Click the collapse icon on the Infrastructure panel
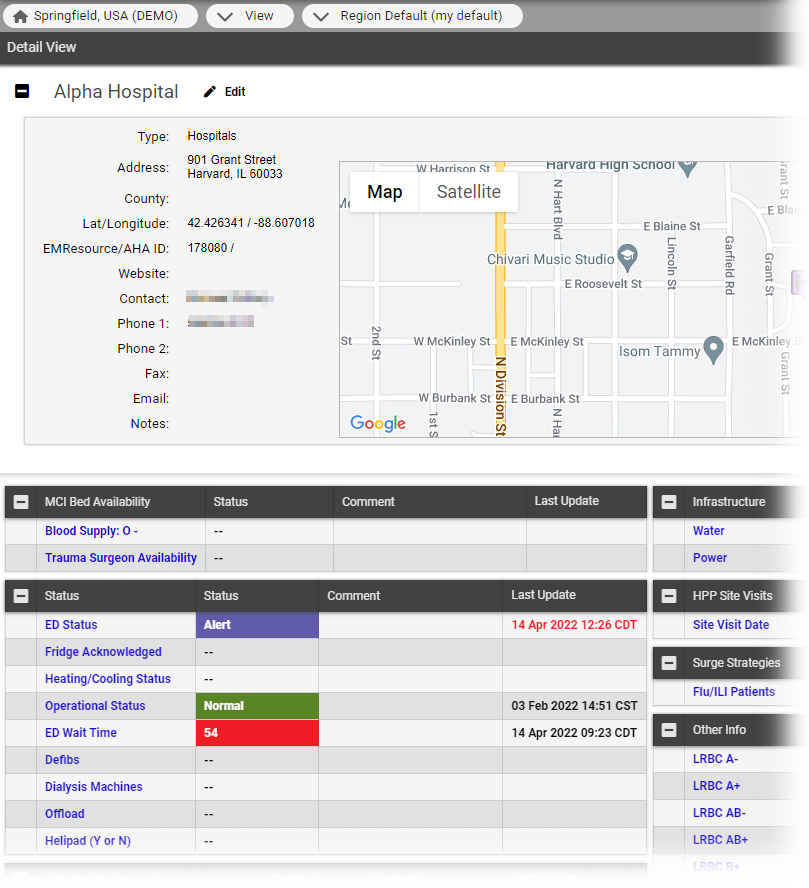 [x=668, y=501]
